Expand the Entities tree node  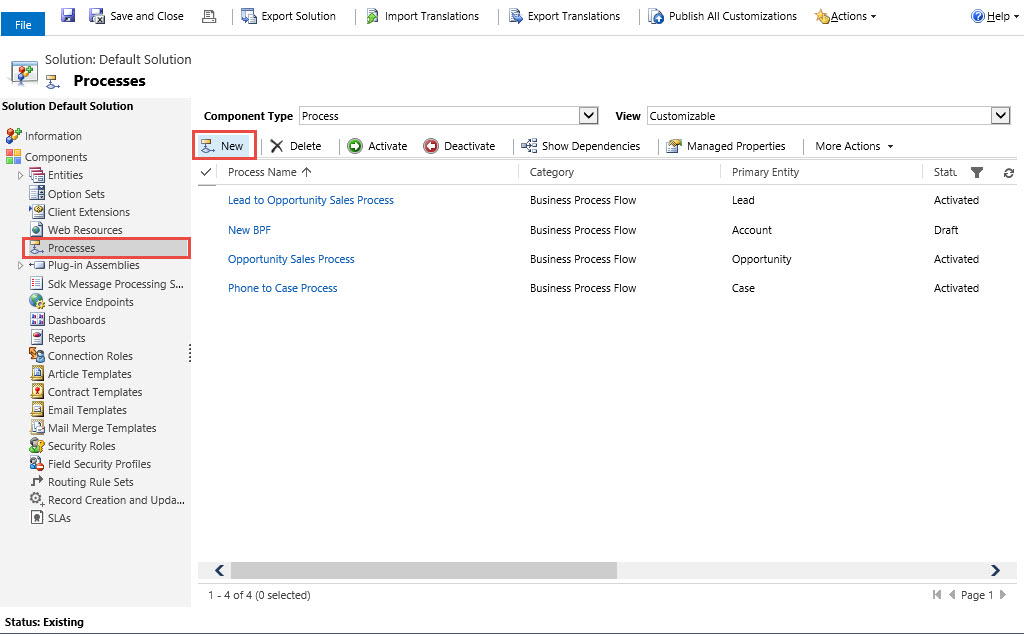point(20,176)
